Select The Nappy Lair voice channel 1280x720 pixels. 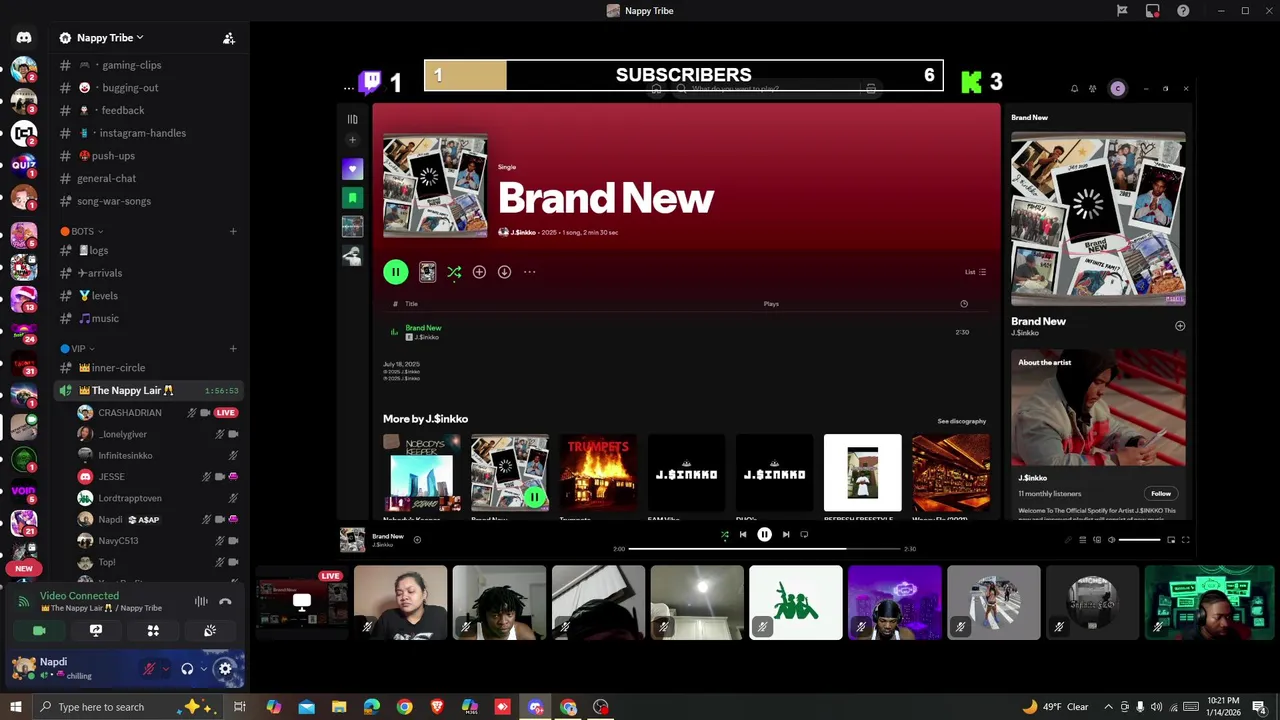tap(147, 390)
